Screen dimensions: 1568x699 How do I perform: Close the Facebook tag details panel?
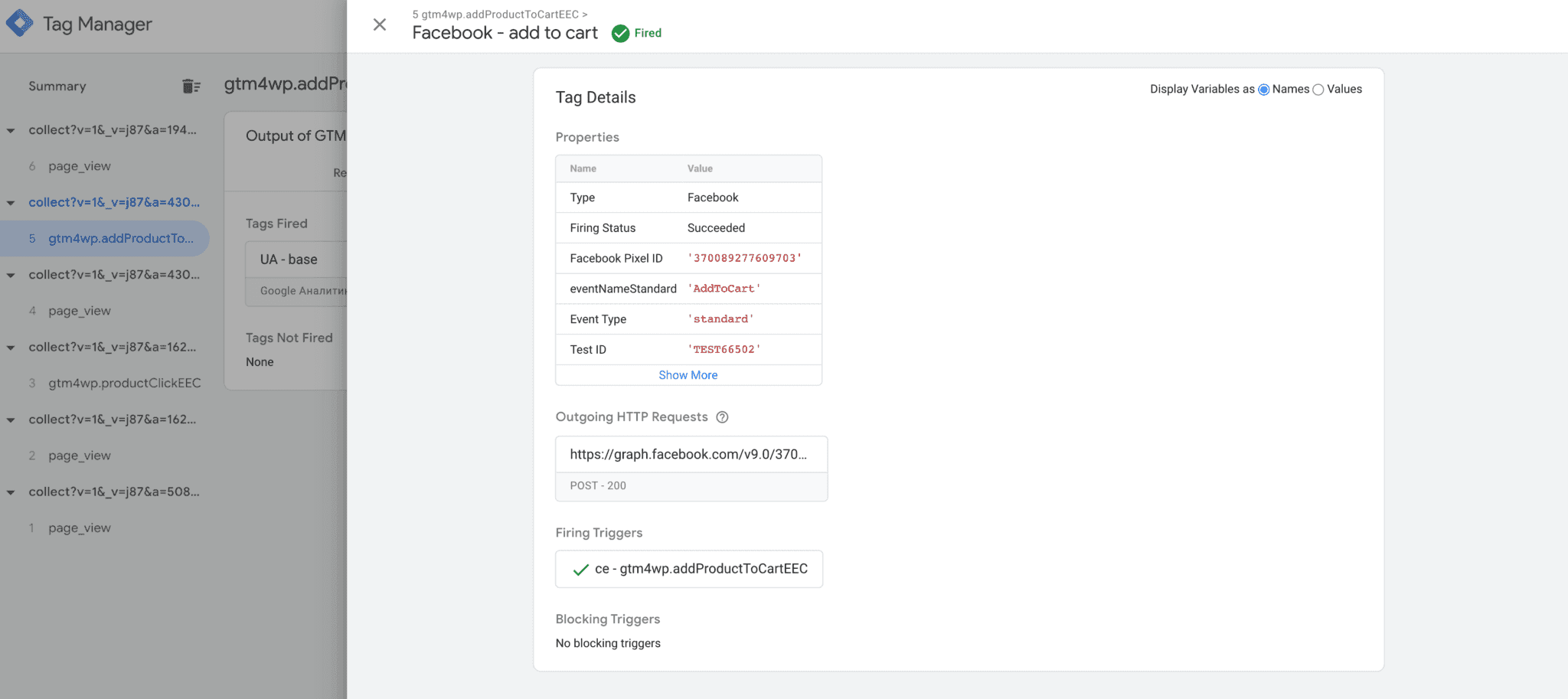pyautogui.click(x=380, y=24)
